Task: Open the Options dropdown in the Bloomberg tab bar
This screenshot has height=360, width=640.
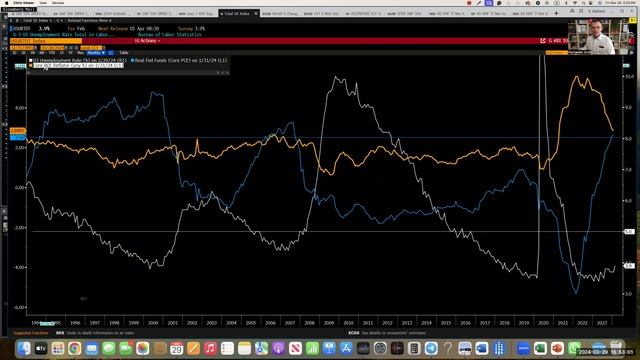Action: click(596, 11)
